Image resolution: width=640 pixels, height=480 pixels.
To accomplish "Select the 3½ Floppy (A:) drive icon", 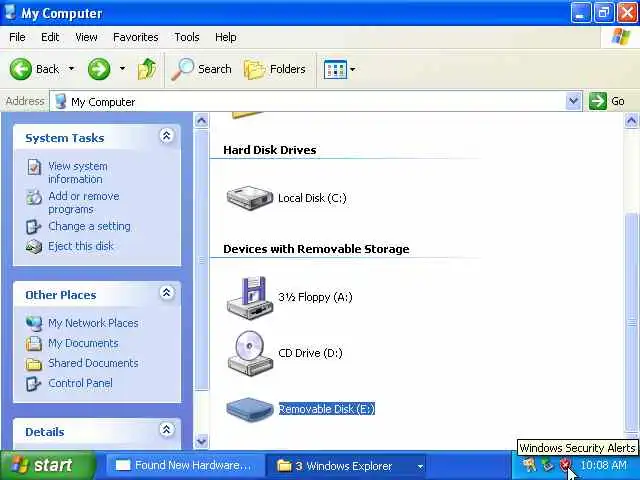I will 249,298.
